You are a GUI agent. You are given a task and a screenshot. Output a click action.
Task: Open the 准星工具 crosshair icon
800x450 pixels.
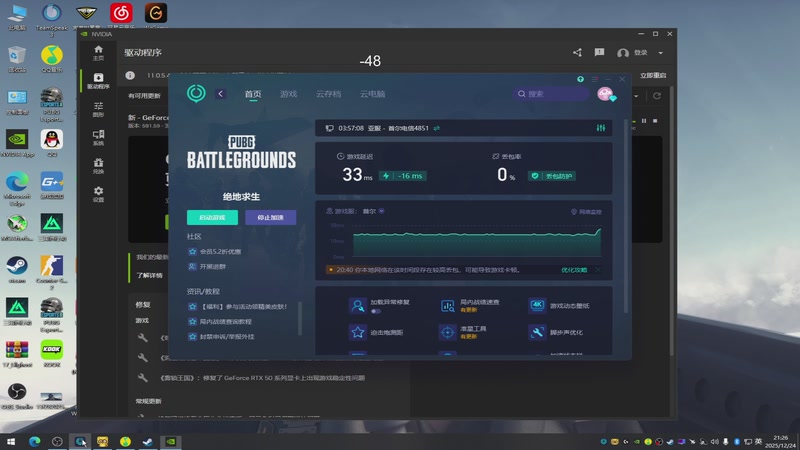447,332
